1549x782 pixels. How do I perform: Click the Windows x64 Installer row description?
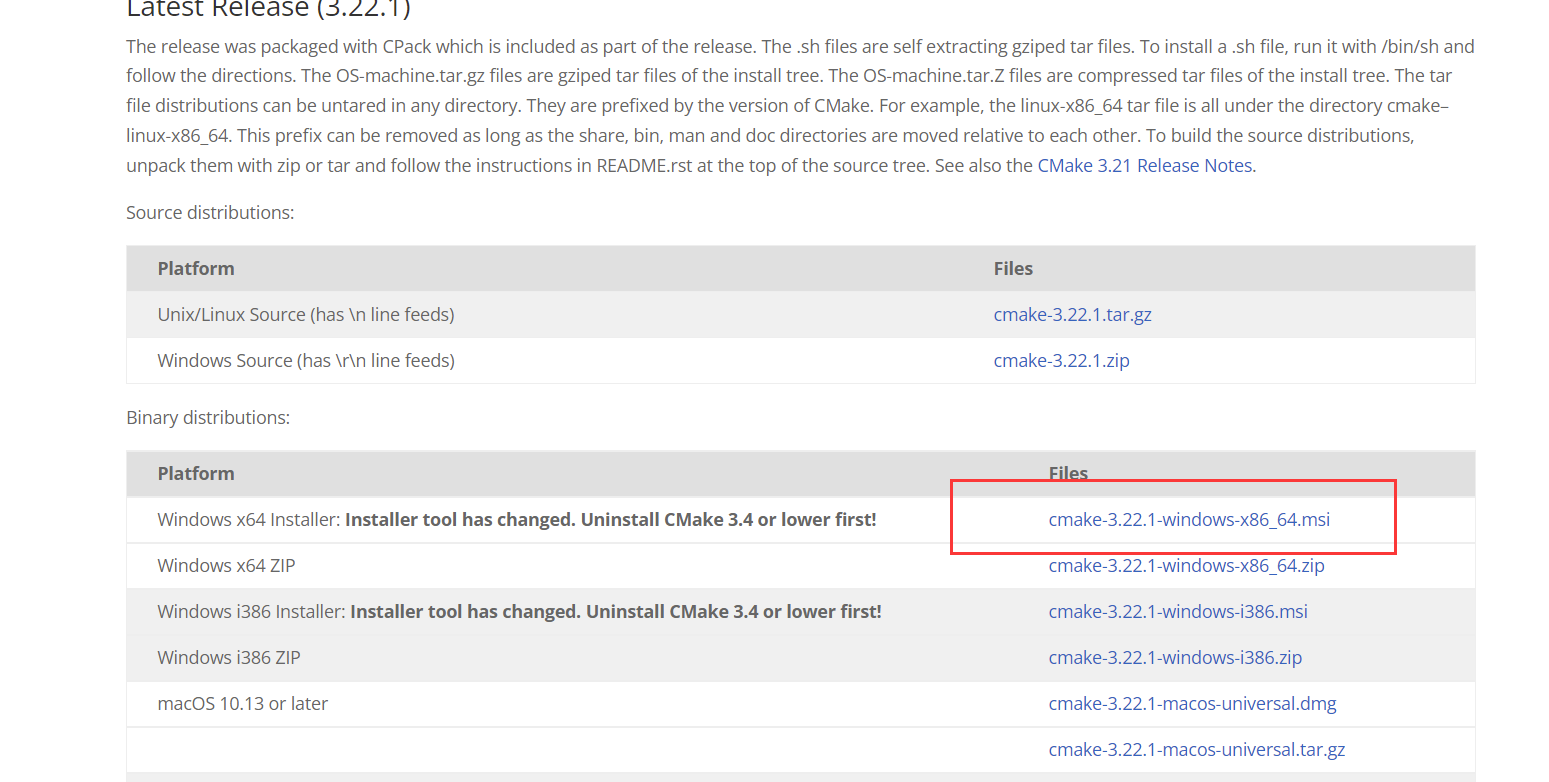click(516, 520)
